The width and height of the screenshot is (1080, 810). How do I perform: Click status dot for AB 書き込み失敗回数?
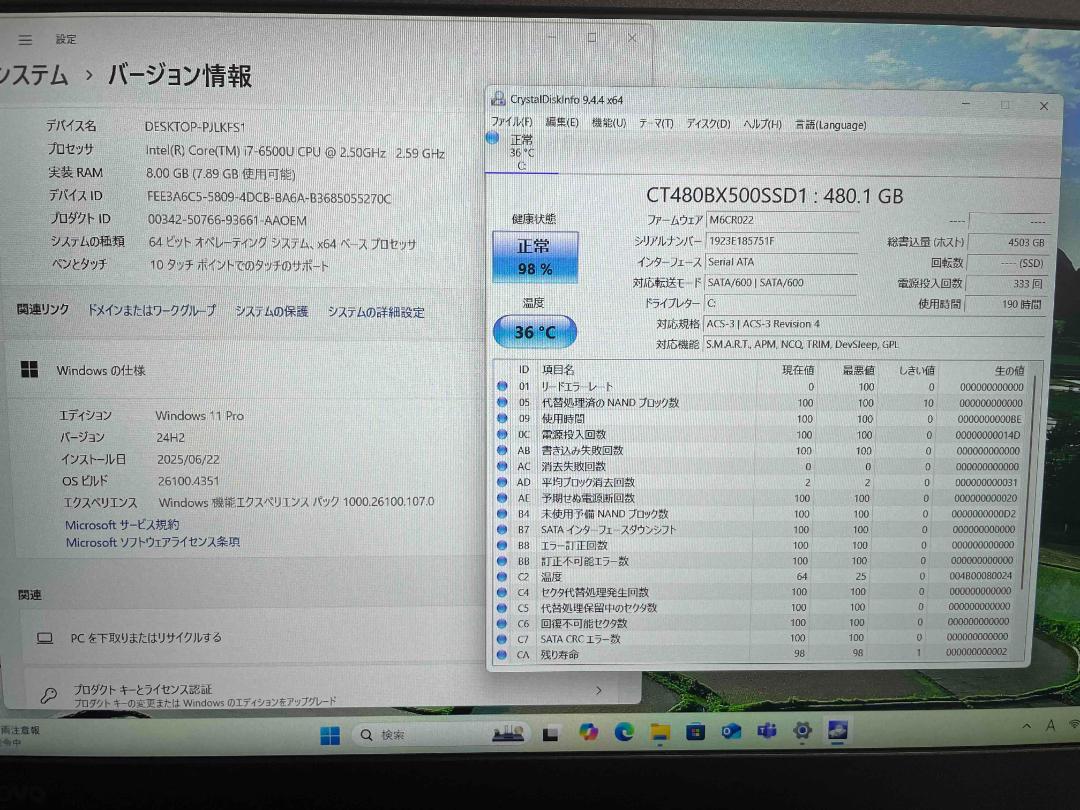click(x=502, y=450)
